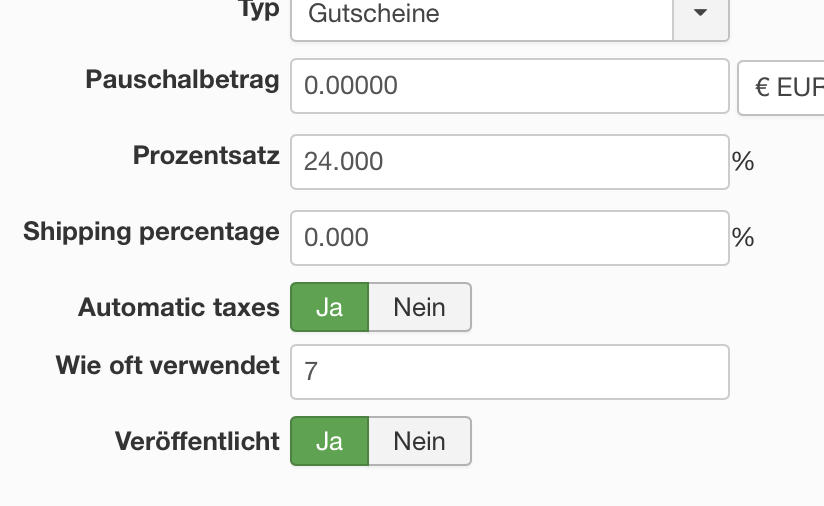Open the € EUR currency dropdown
Viewport: 824px width, 506px height.
781,87
